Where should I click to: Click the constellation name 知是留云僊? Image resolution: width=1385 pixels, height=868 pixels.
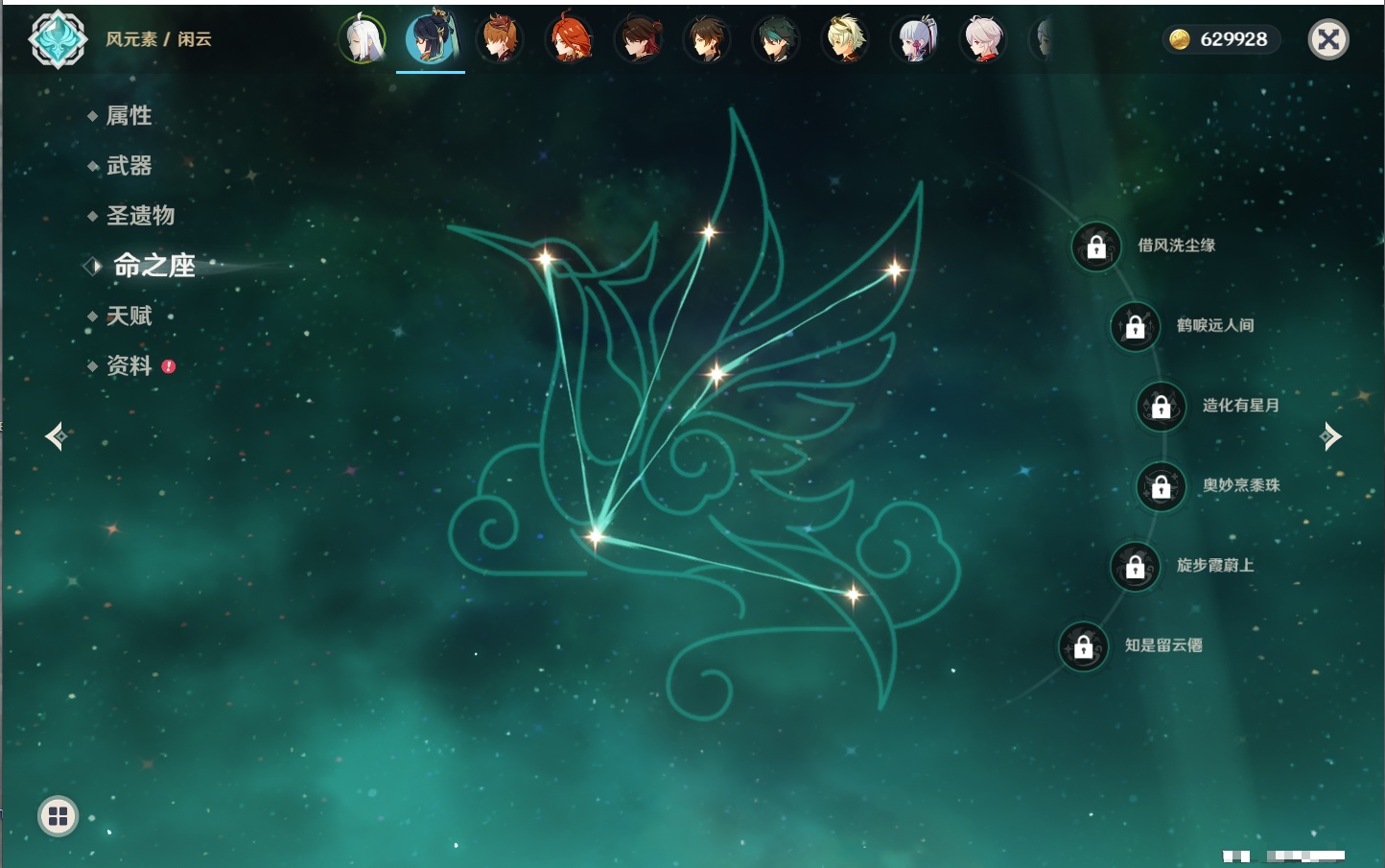pyautogui.click(x=1163, y=645)
